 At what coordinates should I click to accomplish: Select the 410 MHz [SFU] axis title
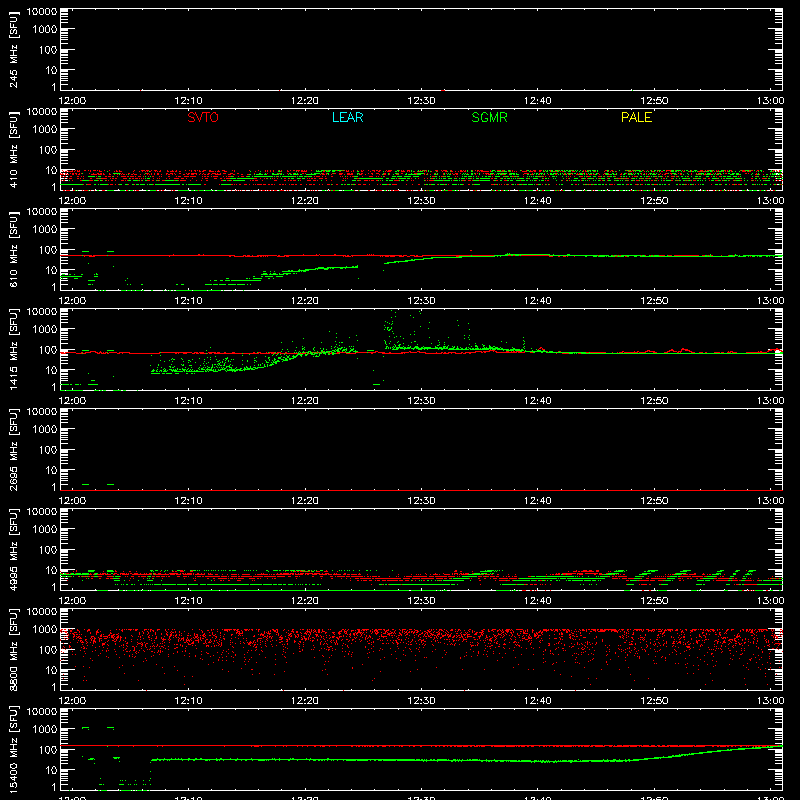13,149
